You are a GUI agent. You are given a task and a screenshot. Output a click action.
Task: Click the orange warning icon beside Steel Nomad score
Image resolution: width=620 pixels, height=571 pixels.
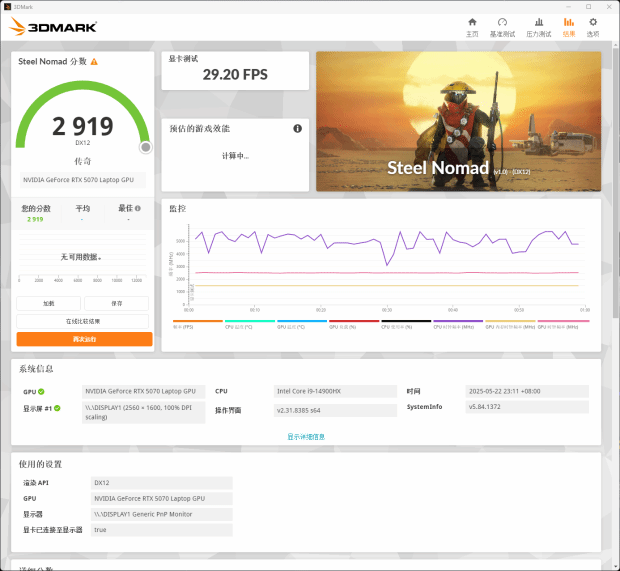(x=94, y=62)
